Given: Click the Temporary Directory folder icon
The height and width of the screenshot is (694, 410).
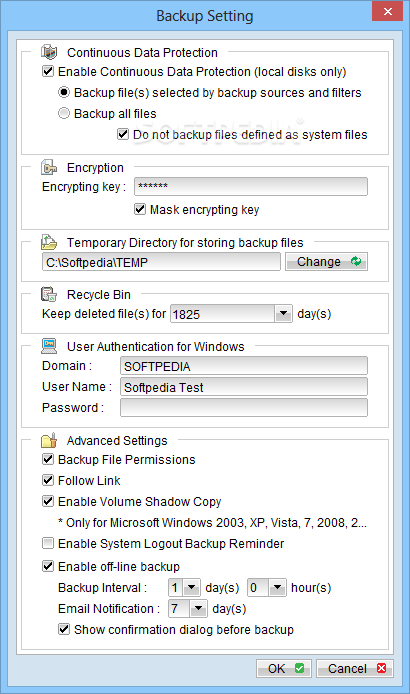Looking at the screenshot, I should tap(49, 242).
